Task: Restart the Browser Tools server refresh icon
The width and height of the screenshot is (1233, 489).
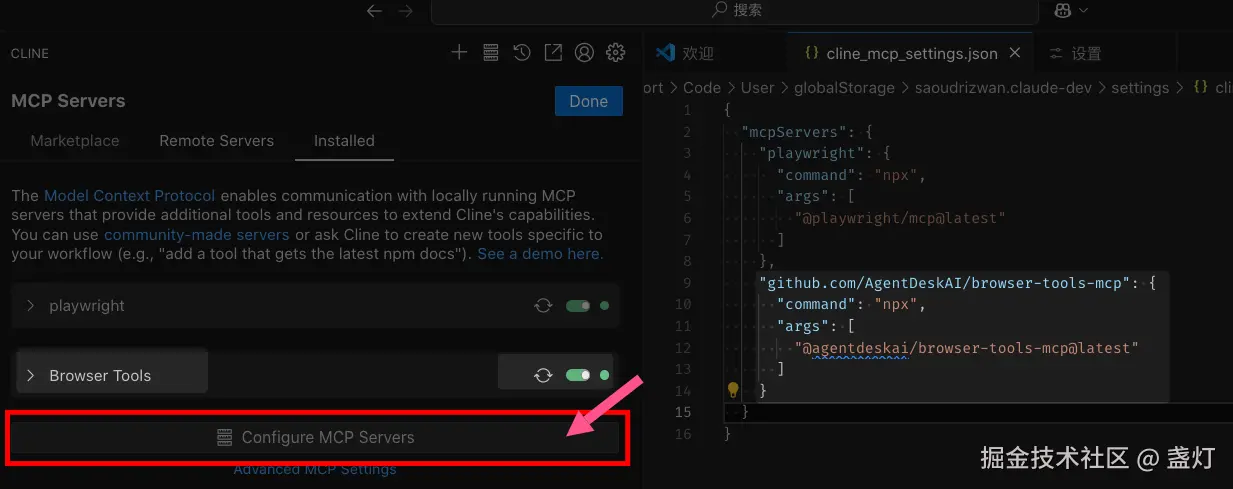Action: [543, 375]
